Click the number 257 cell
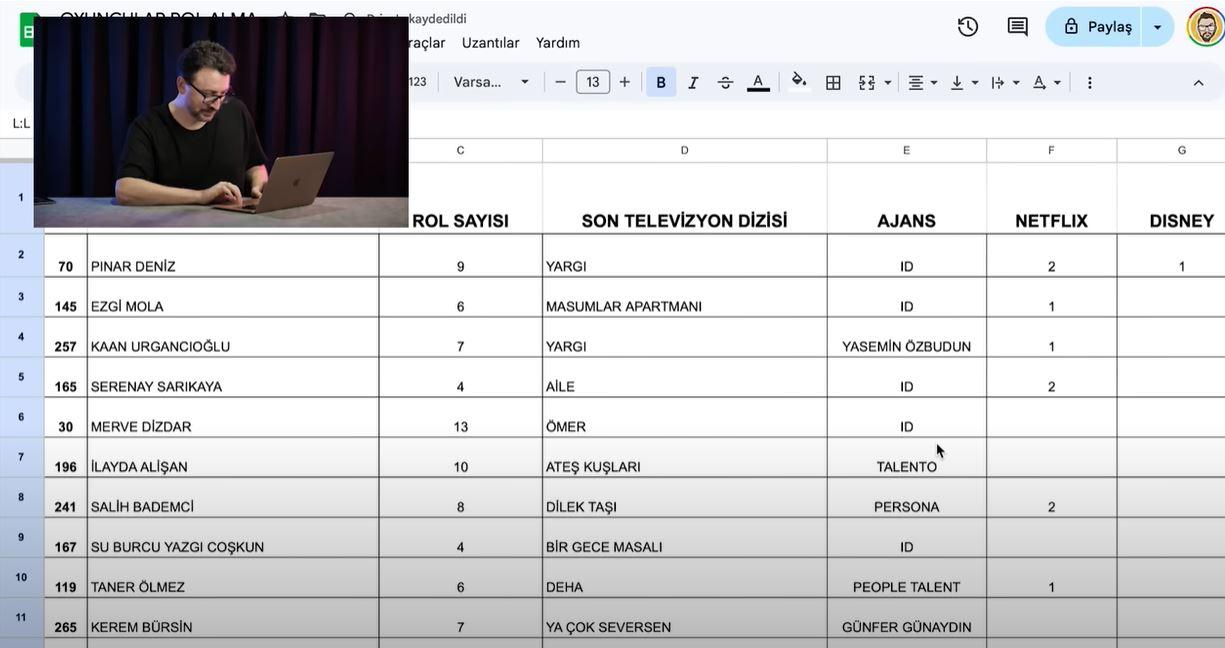This screenshot has height=648, width=1225. [66, 337]
